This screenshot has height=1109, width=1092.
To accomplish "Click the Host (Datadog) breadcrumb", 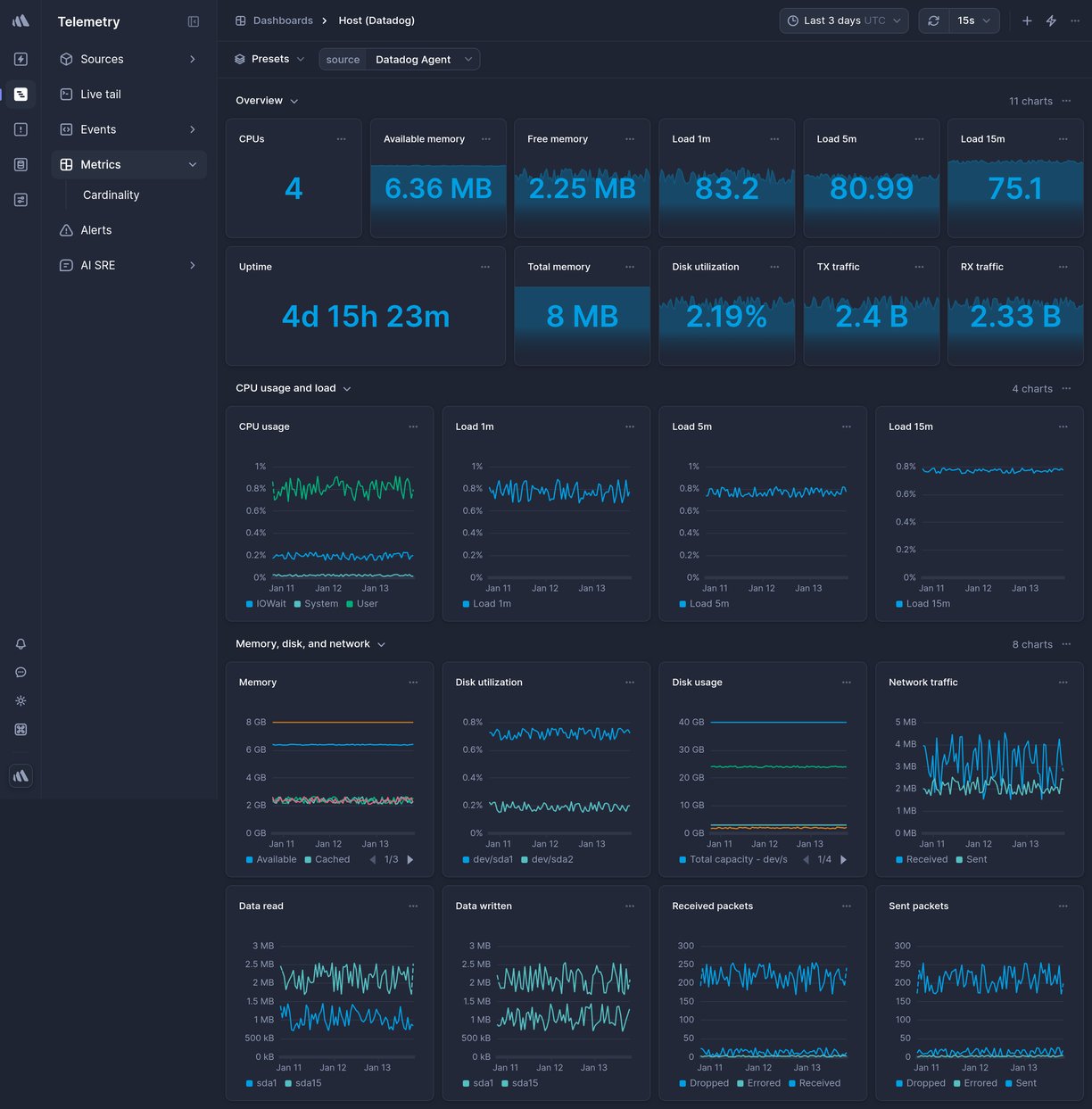I will click(x=376, y=20).
